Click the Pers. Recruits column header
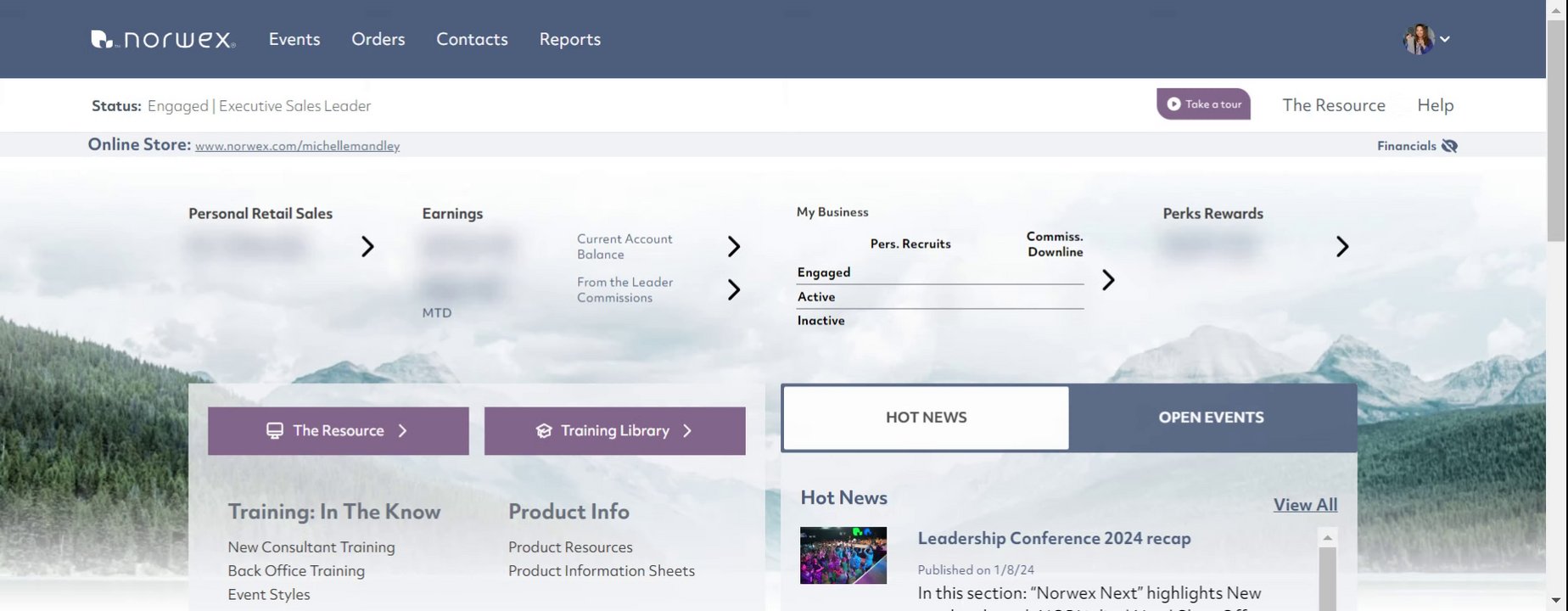The image size is (1568, 611). click(x=910, y=244)
